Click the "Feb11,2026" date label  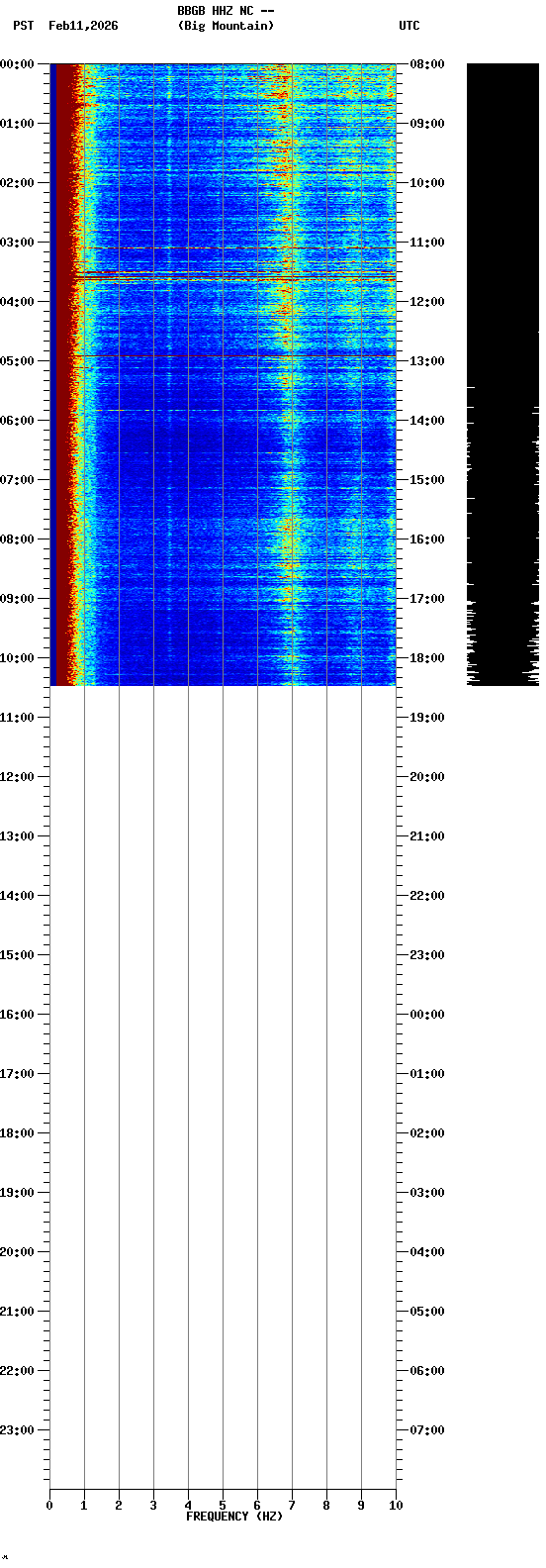pyautogui.click(x=83, y=26)
